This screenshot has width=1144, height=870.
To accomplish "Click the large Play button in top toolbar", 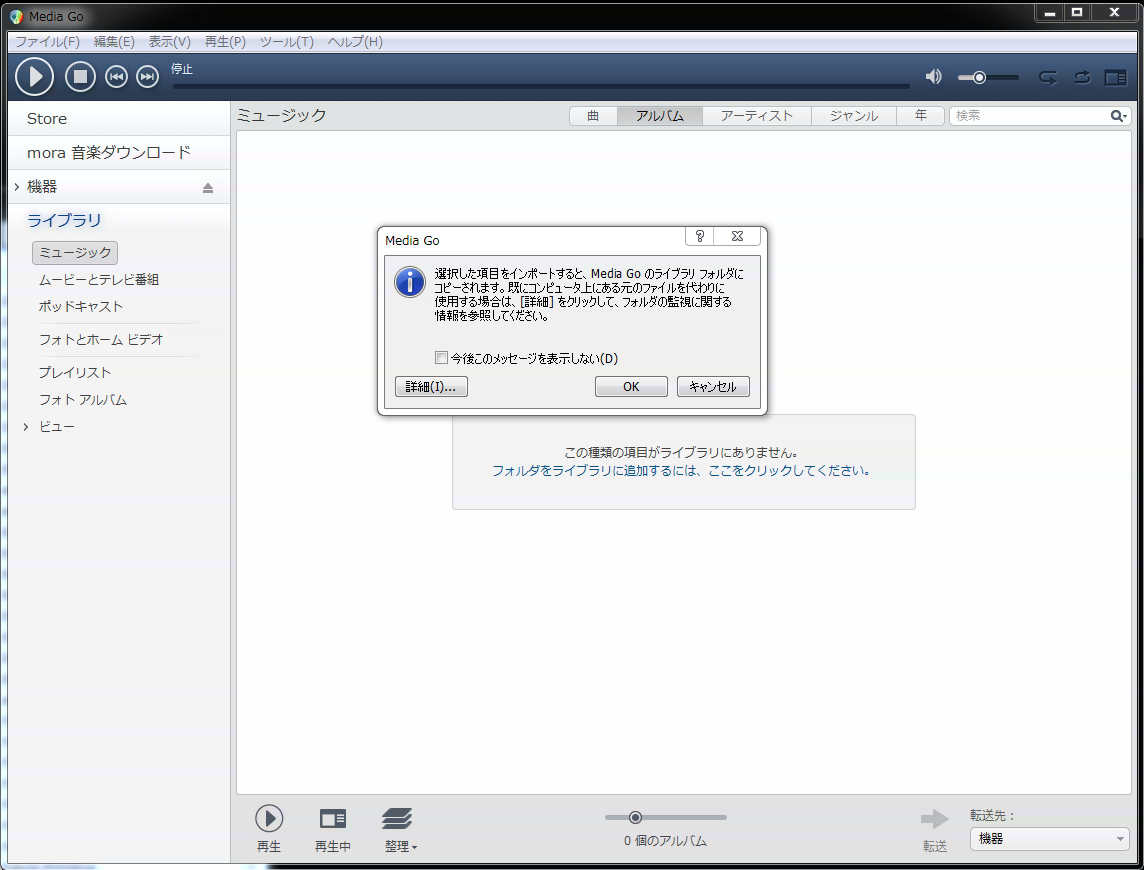I will pos(34,77).
